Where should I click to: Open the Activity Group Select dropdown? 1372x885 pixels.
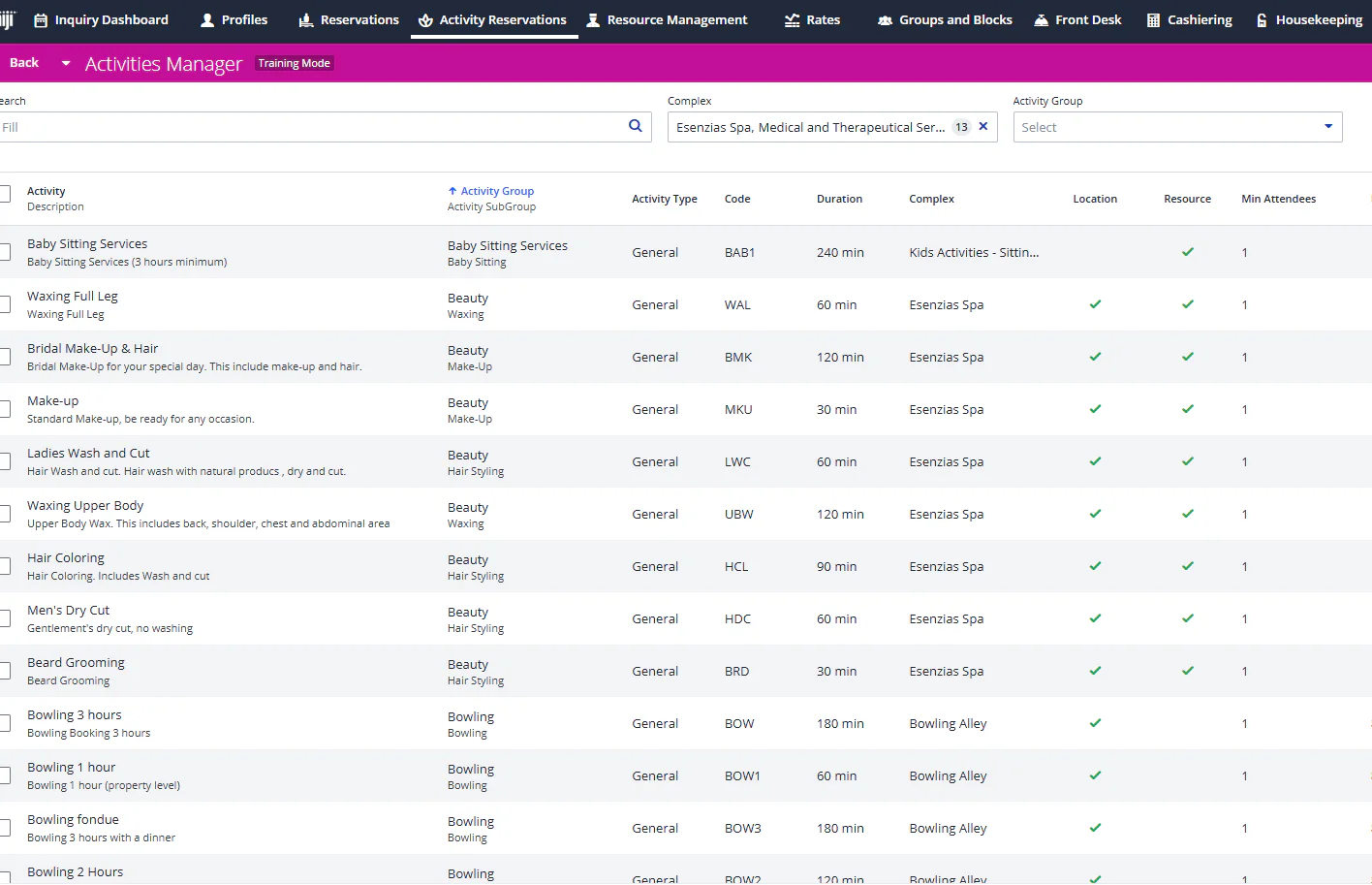(x=1177, y=127)
